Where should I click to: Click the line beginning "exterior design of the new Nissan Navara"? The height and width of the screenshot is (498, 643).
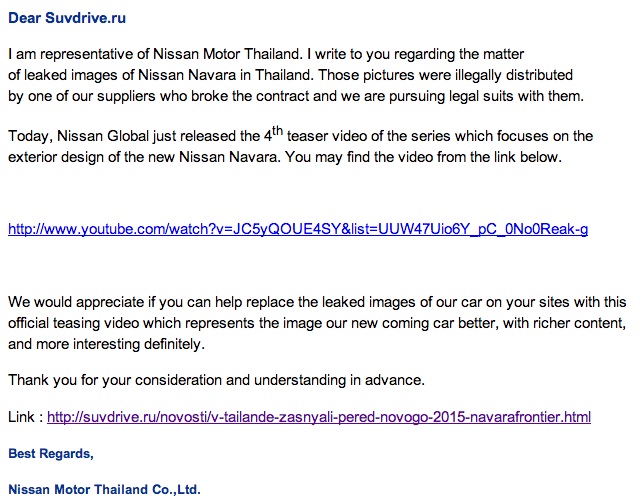point(285,157)
